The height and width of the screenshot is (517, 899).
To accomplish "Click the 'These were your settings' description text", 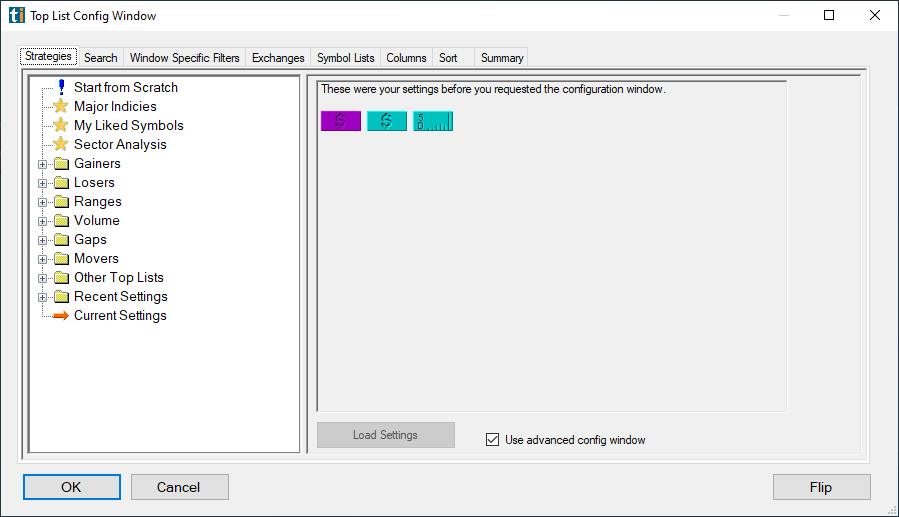I will click(493, 89).
